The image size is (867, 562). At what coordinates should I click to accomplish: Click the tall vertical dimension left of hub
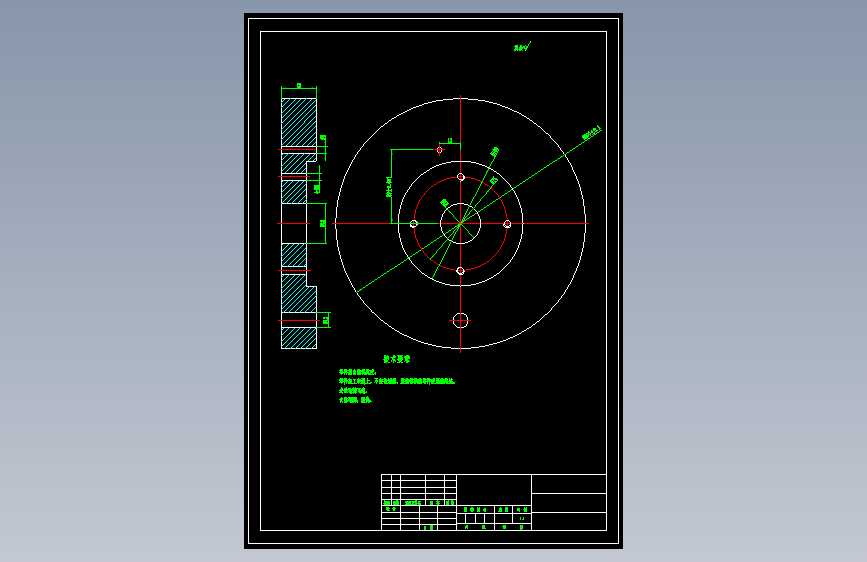[389, 186]
